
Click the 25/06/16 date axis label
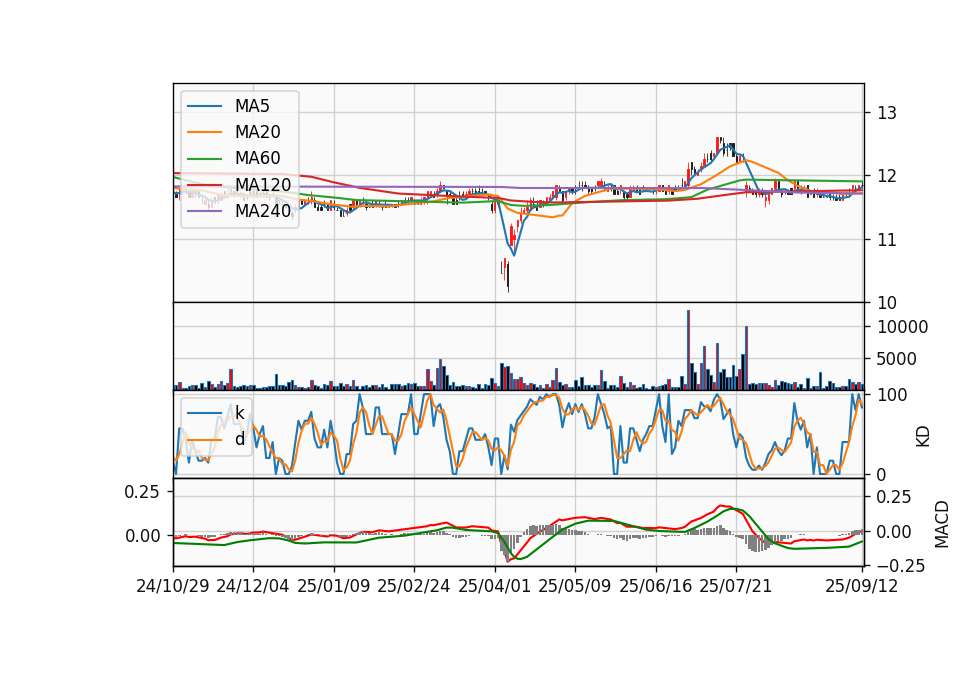(656, 586)
